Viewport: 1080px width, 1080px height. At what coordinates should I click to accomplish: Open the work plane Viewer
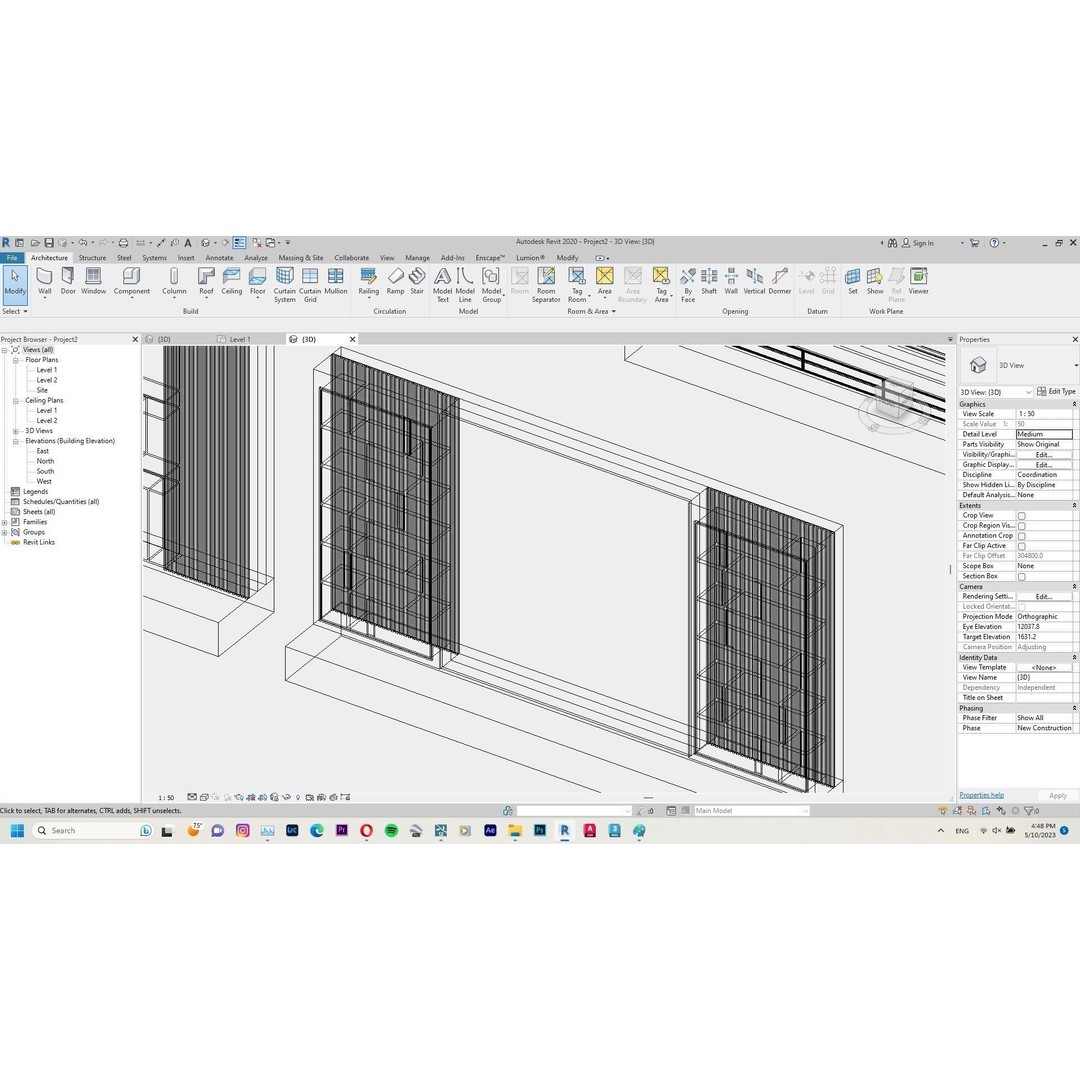918,281
